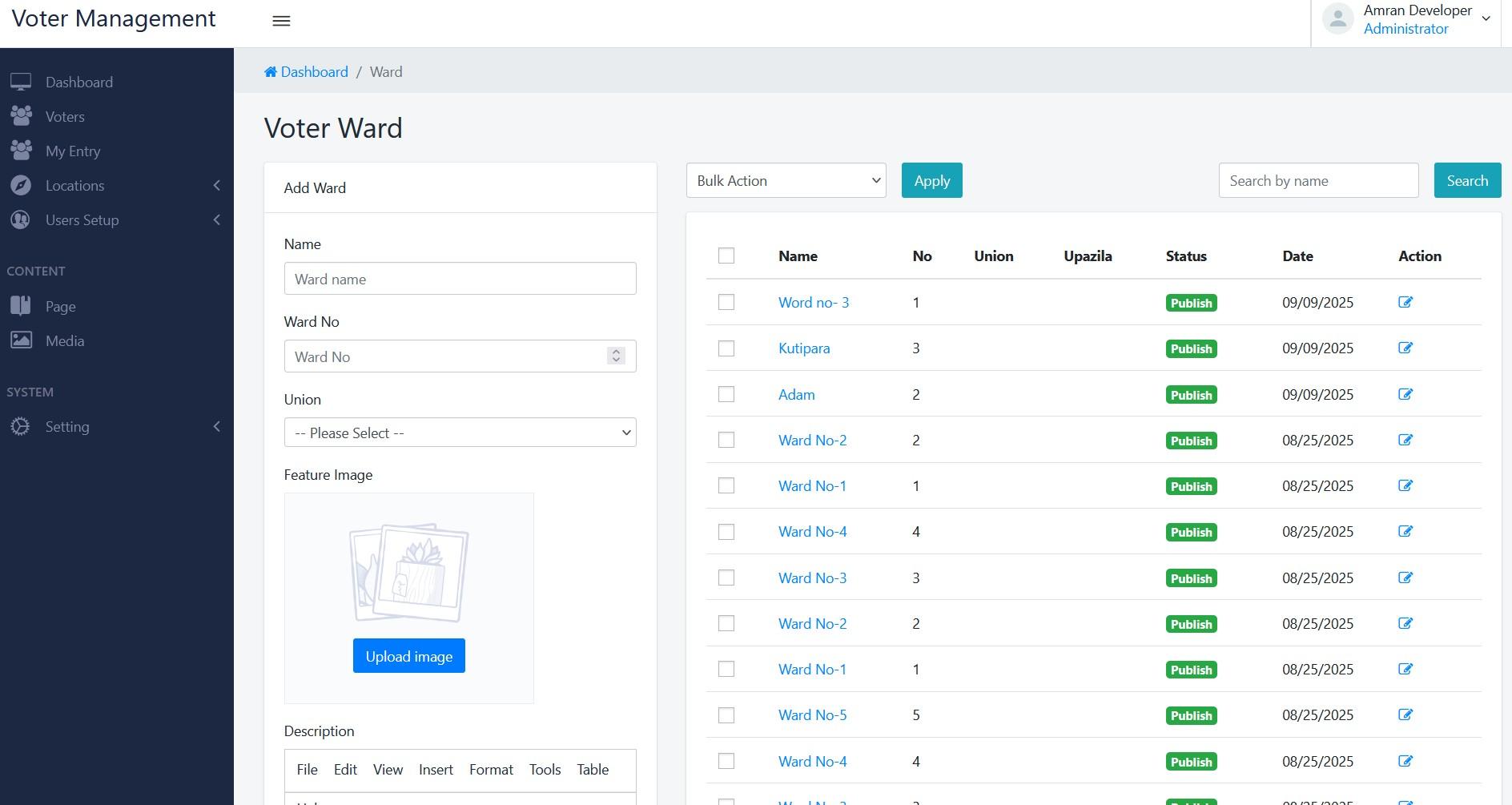The width and height of the screenshot is (1512, 805).
Task: Click the My Entry people icon
Action: 21,151
